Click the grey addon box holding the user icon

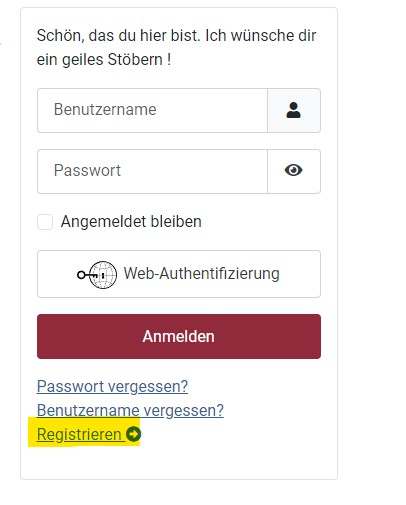294,110
